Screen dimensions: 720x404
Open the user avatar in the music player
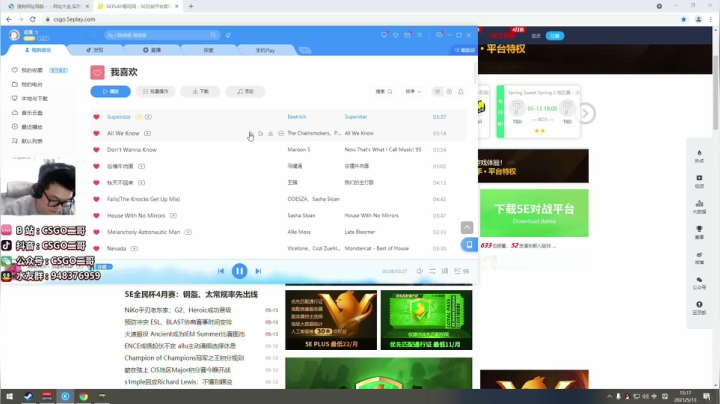(14, 35)
